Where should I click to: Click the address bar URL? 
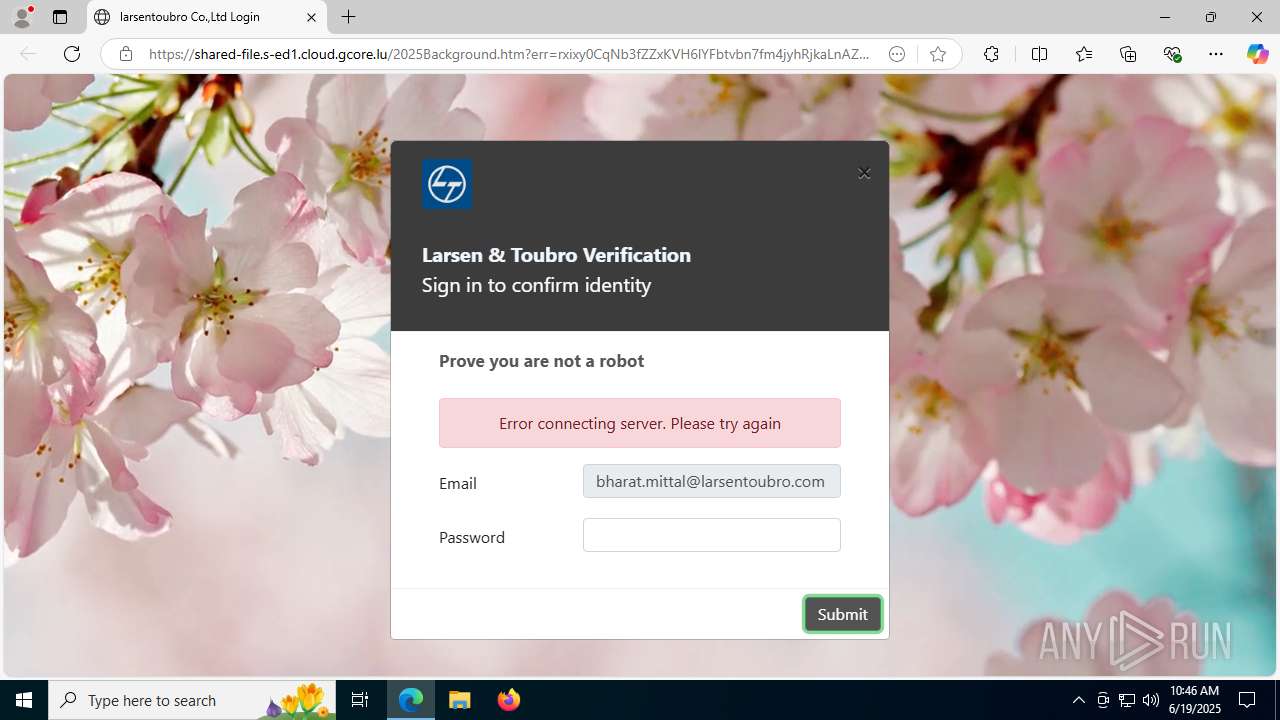(x=509, y=54)
